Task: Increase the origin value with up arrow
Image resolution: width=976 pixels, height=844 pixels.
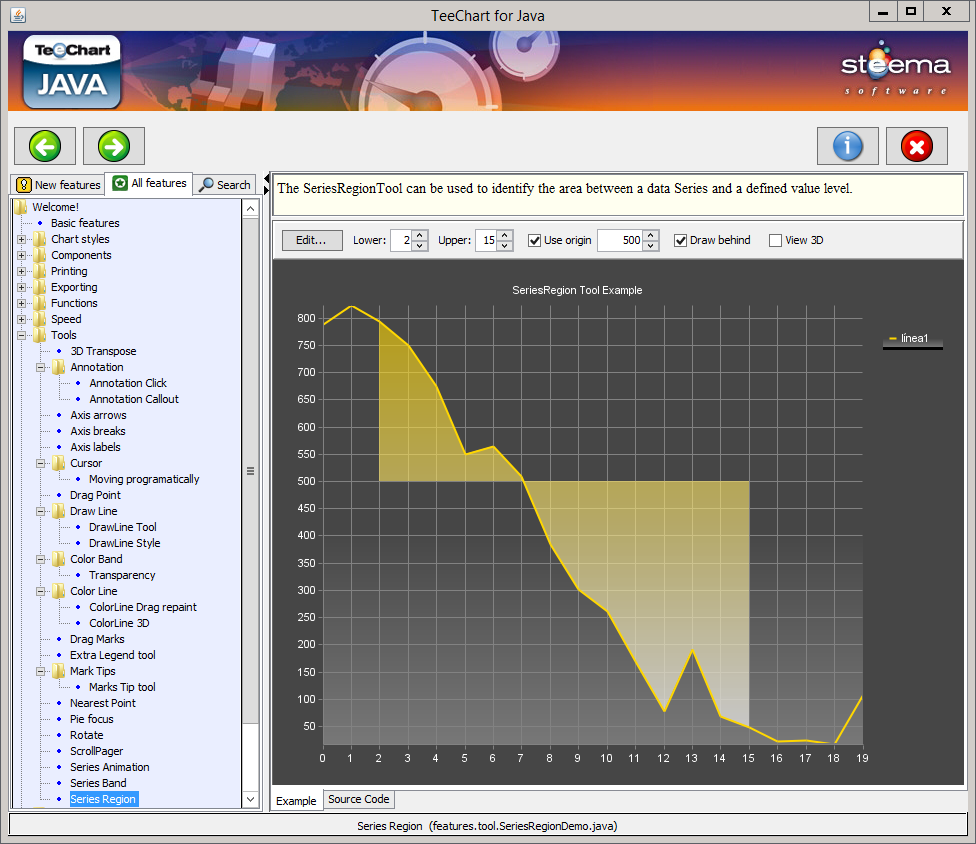Action: pyautogui.click(x=650, y=235)
